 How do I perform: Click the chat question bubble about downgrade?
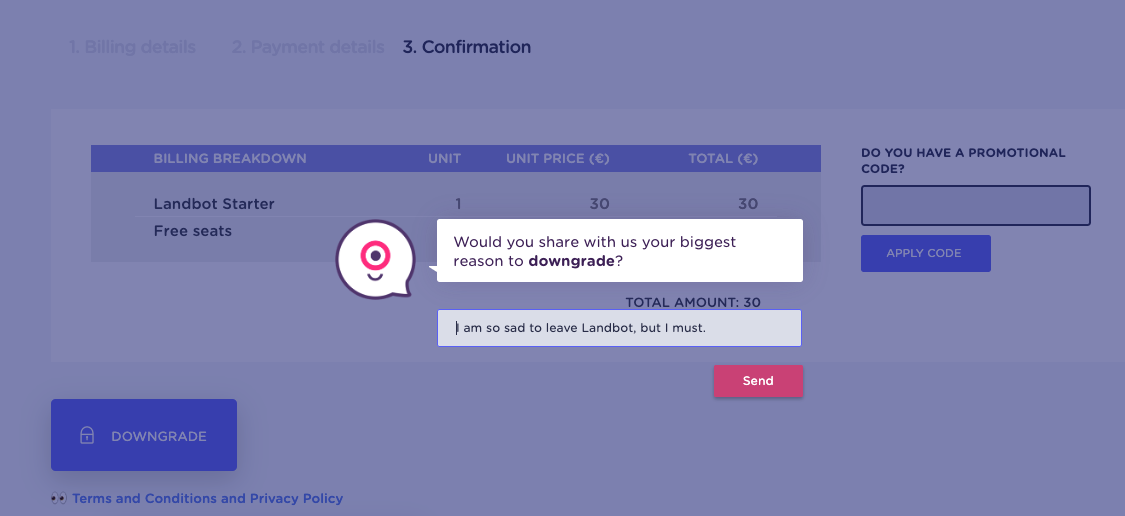[x=620, y=250]
